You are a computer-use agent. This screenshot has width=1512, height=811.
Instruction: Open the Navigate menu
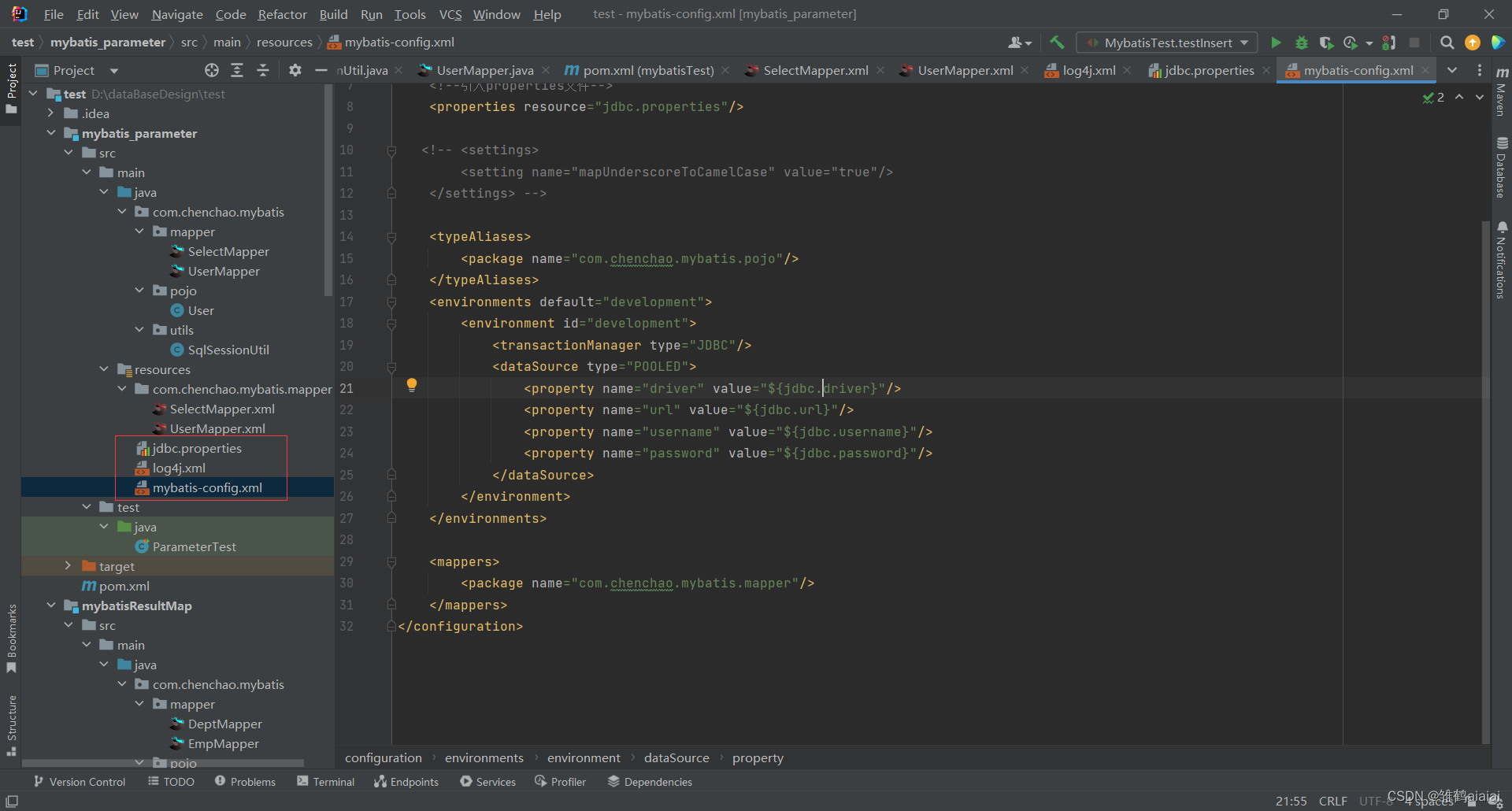click(x=177, y=14)
